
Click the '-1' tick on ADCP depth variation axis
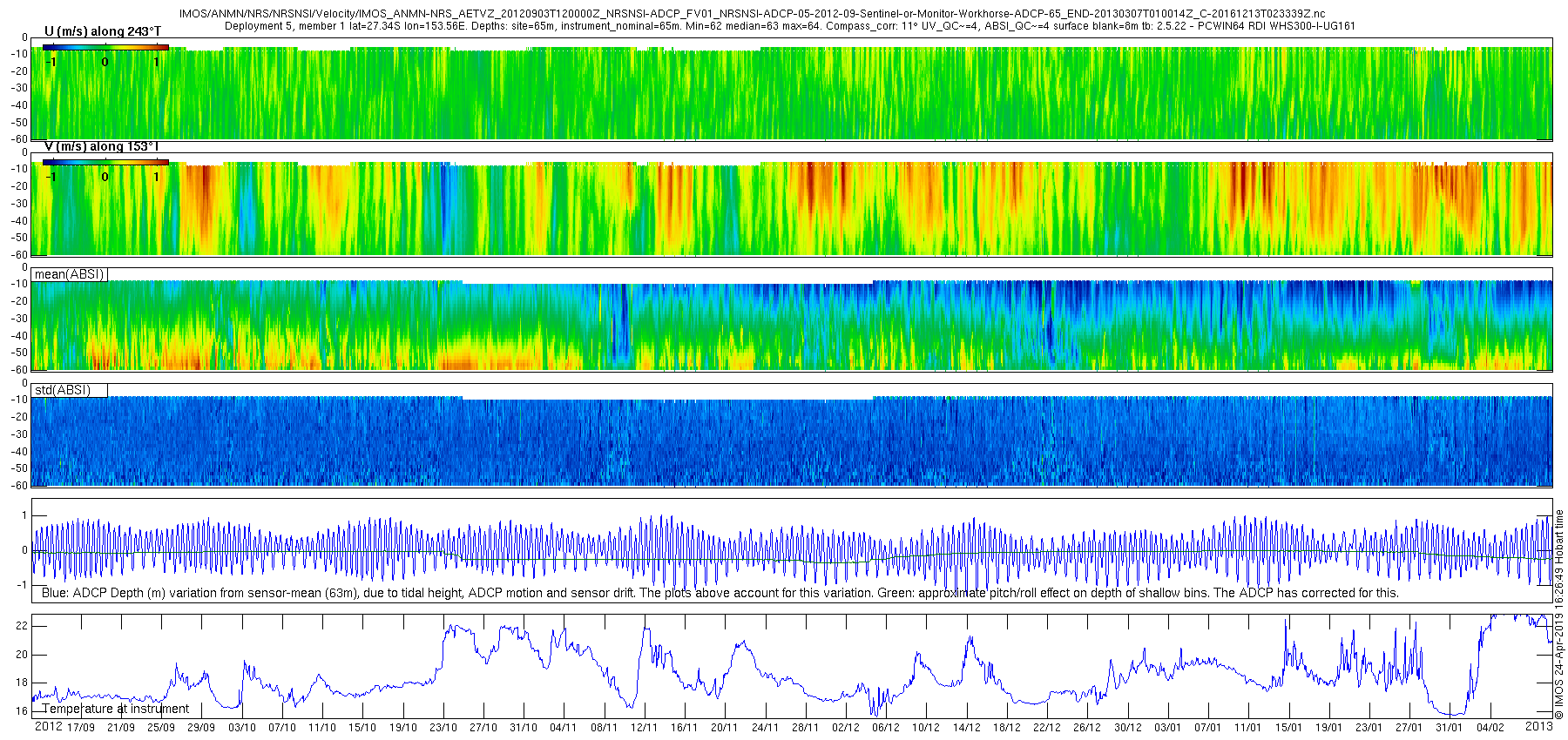coord(24,585)
